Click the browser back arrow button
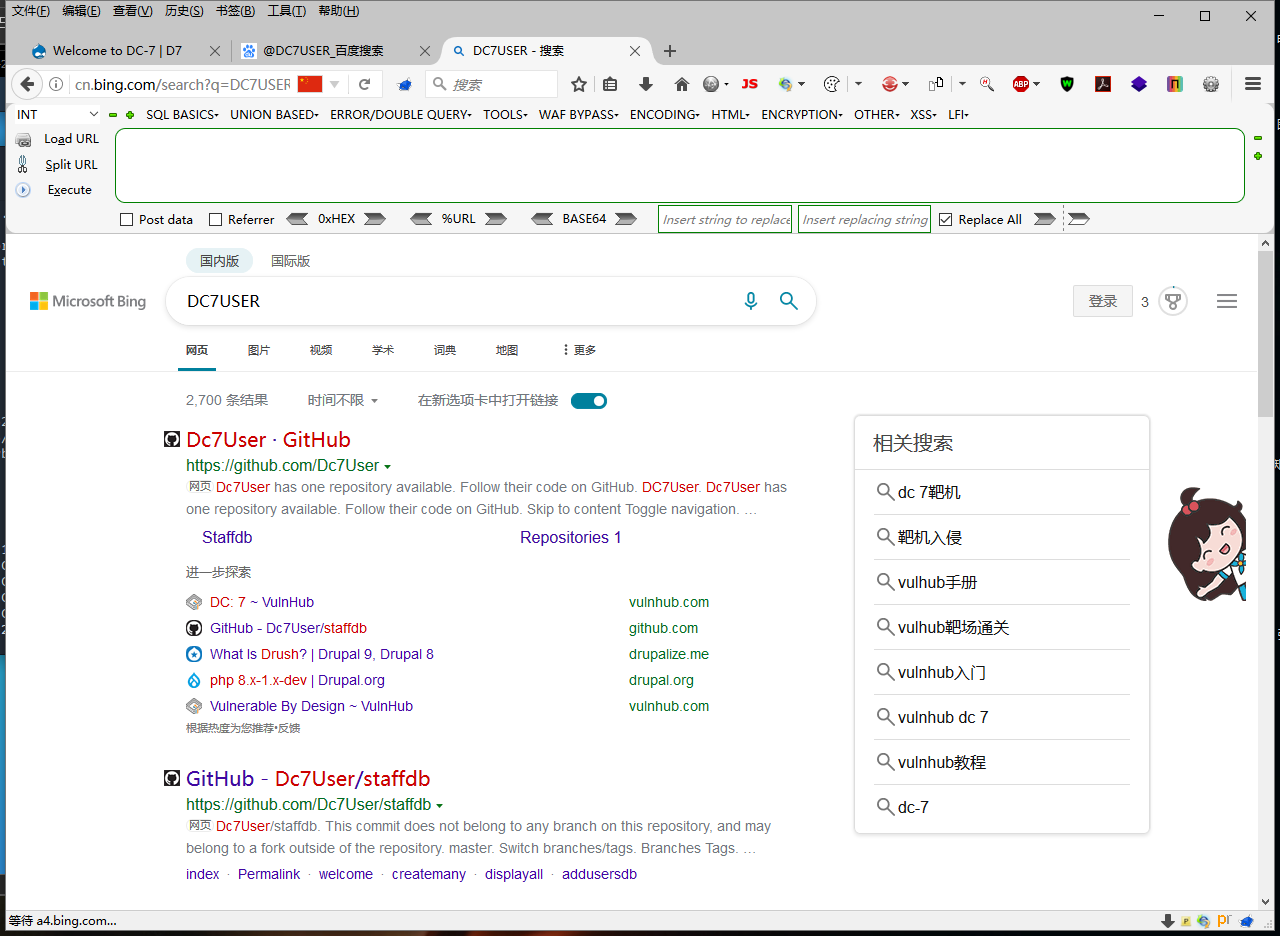The width and height of the screenshot is (1280, 936). coord(27,84)
